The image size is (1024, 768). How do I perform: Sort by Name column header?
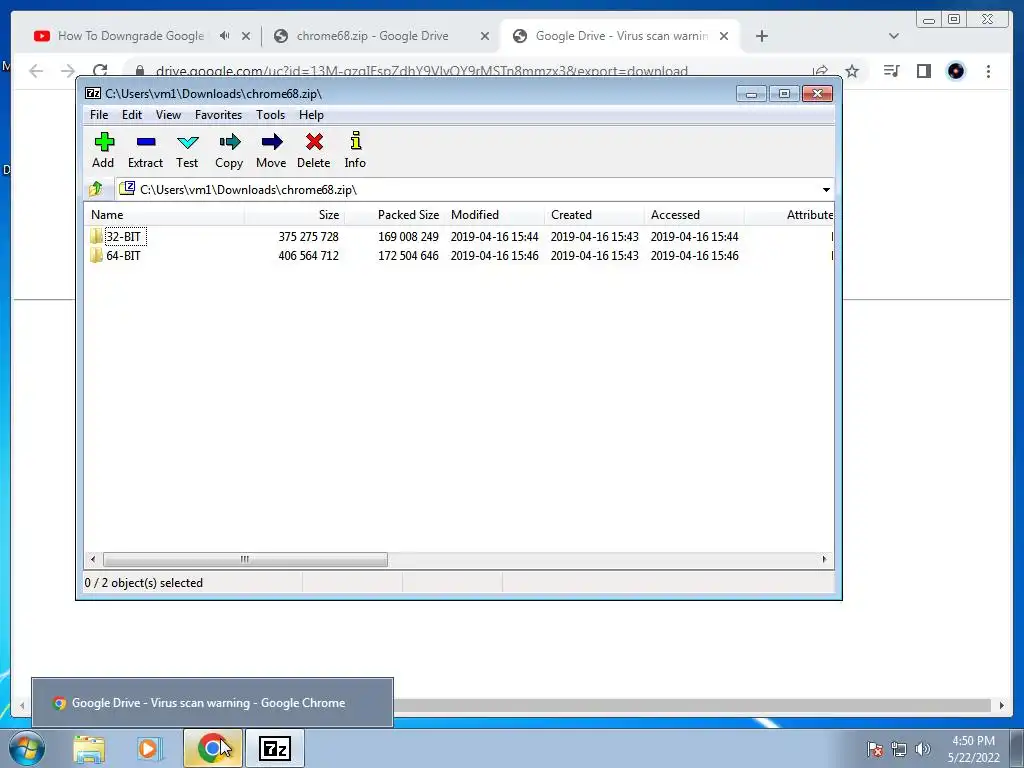[164, 215]
